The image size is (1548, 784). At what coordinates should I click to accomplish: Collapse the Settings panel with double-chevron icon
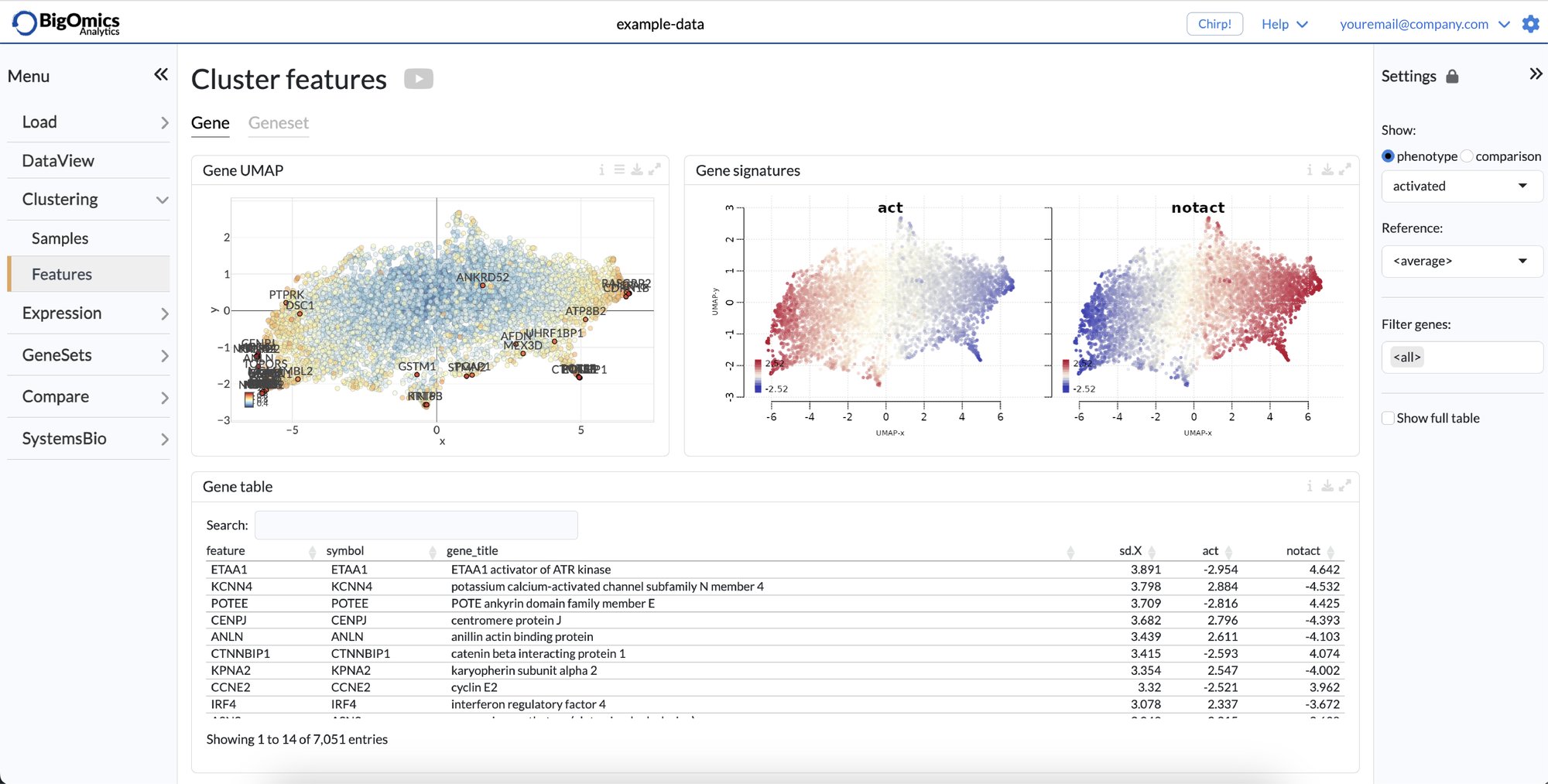point(1536,74)
